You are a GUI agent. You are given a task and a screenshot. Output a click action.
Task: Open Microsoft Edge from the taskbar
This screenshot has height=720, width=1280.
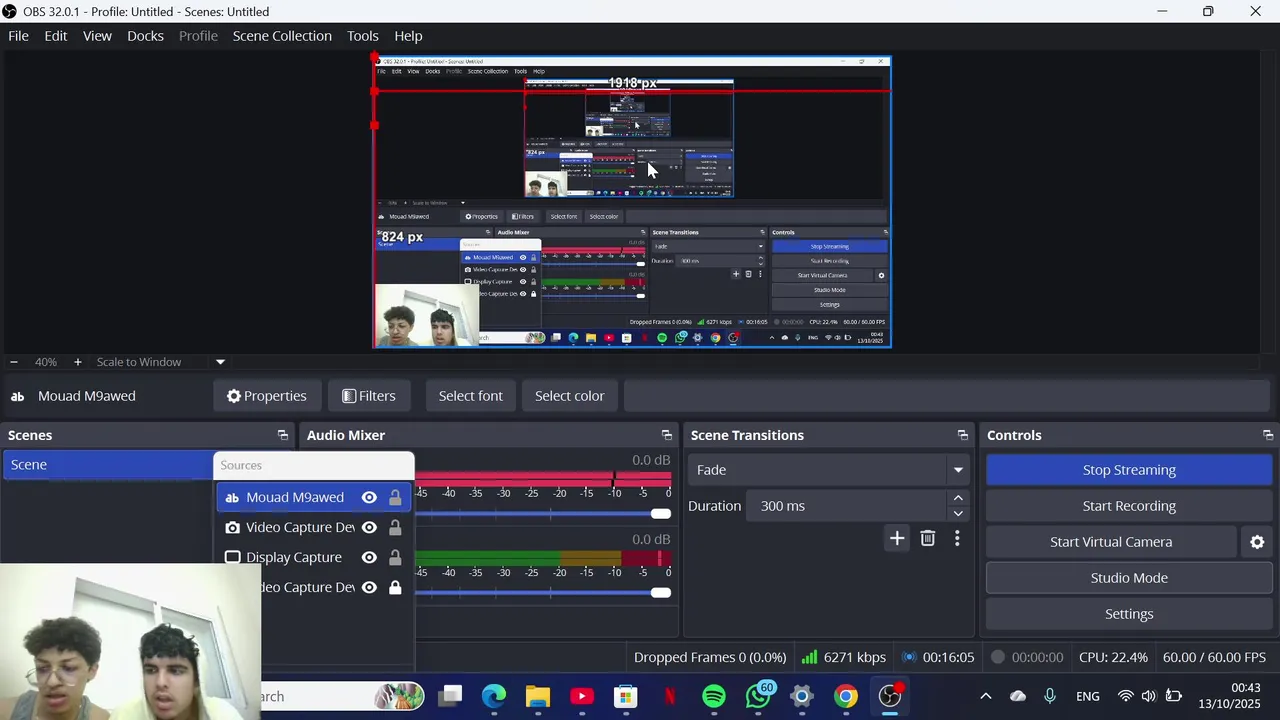tap(494, 696)
